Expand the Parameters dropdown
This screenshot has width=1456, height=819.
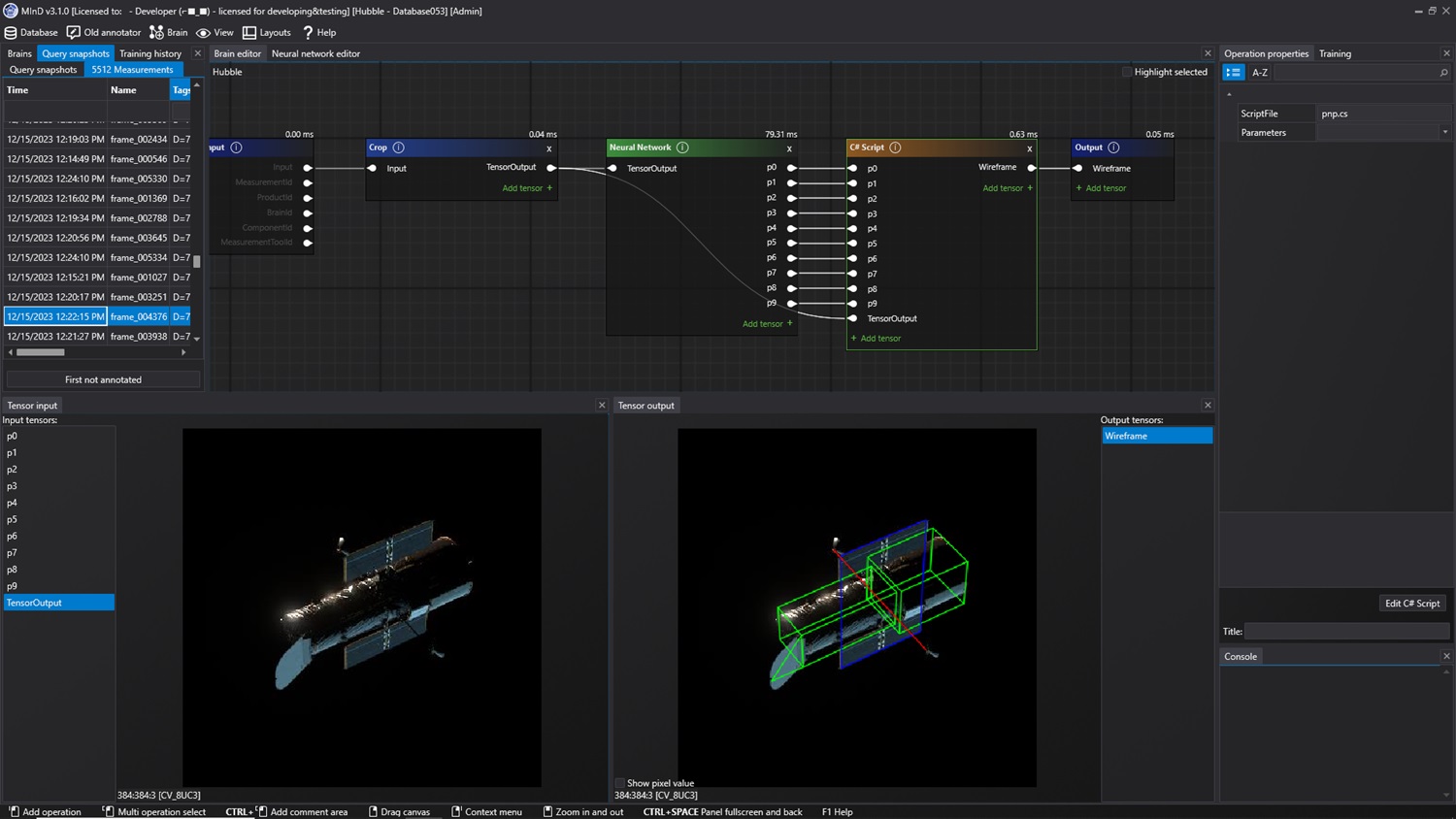[x=1444, y=133]
